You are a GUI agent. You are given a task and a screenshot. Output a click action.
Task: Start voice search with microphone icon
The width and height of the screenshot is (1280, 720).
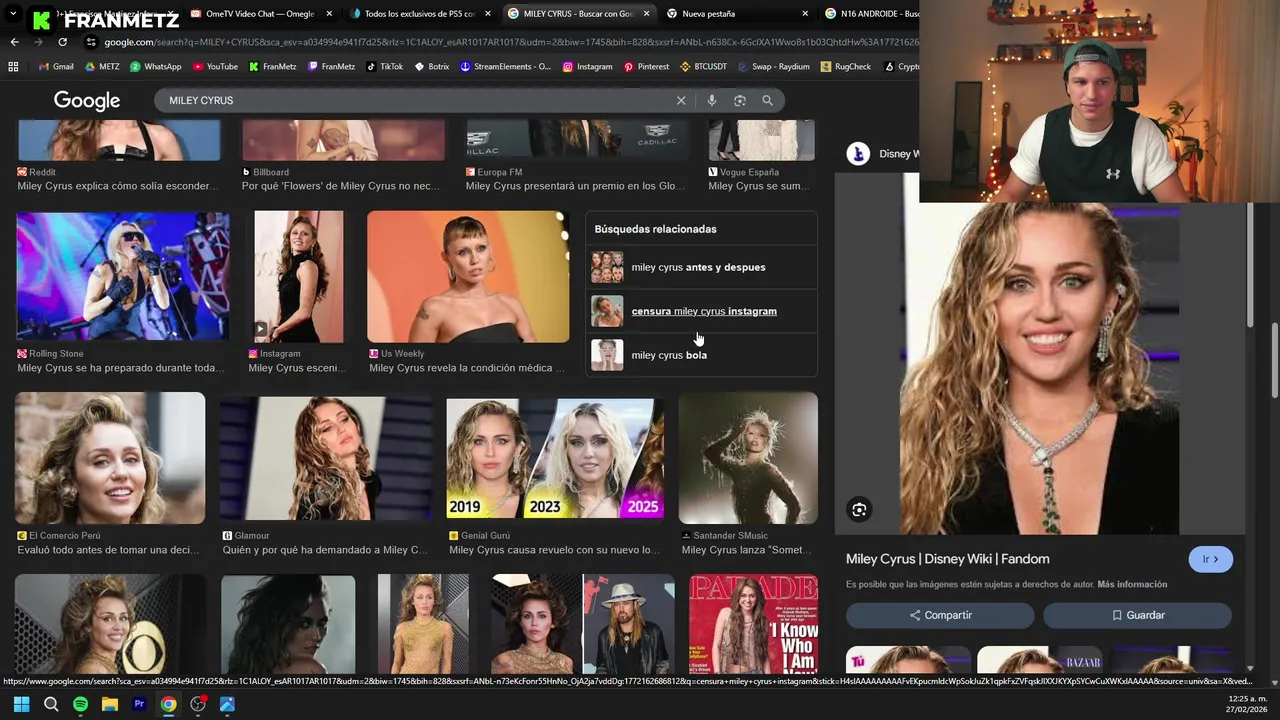[x=711, y=100]
